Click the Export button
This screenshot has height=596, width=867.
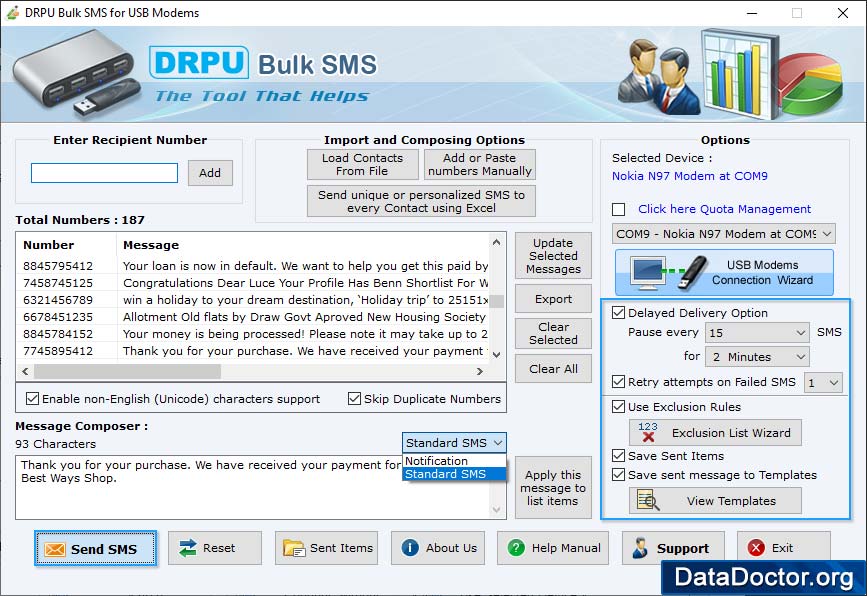[x=553, y=299]
